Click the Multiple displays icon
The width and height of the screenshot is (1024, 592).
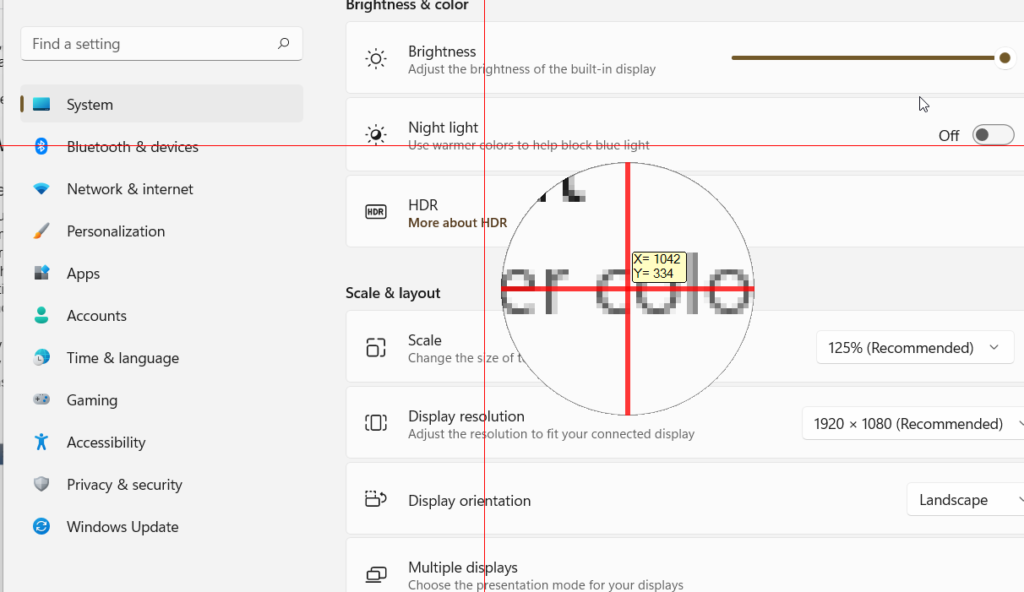(x=376, y=574)
